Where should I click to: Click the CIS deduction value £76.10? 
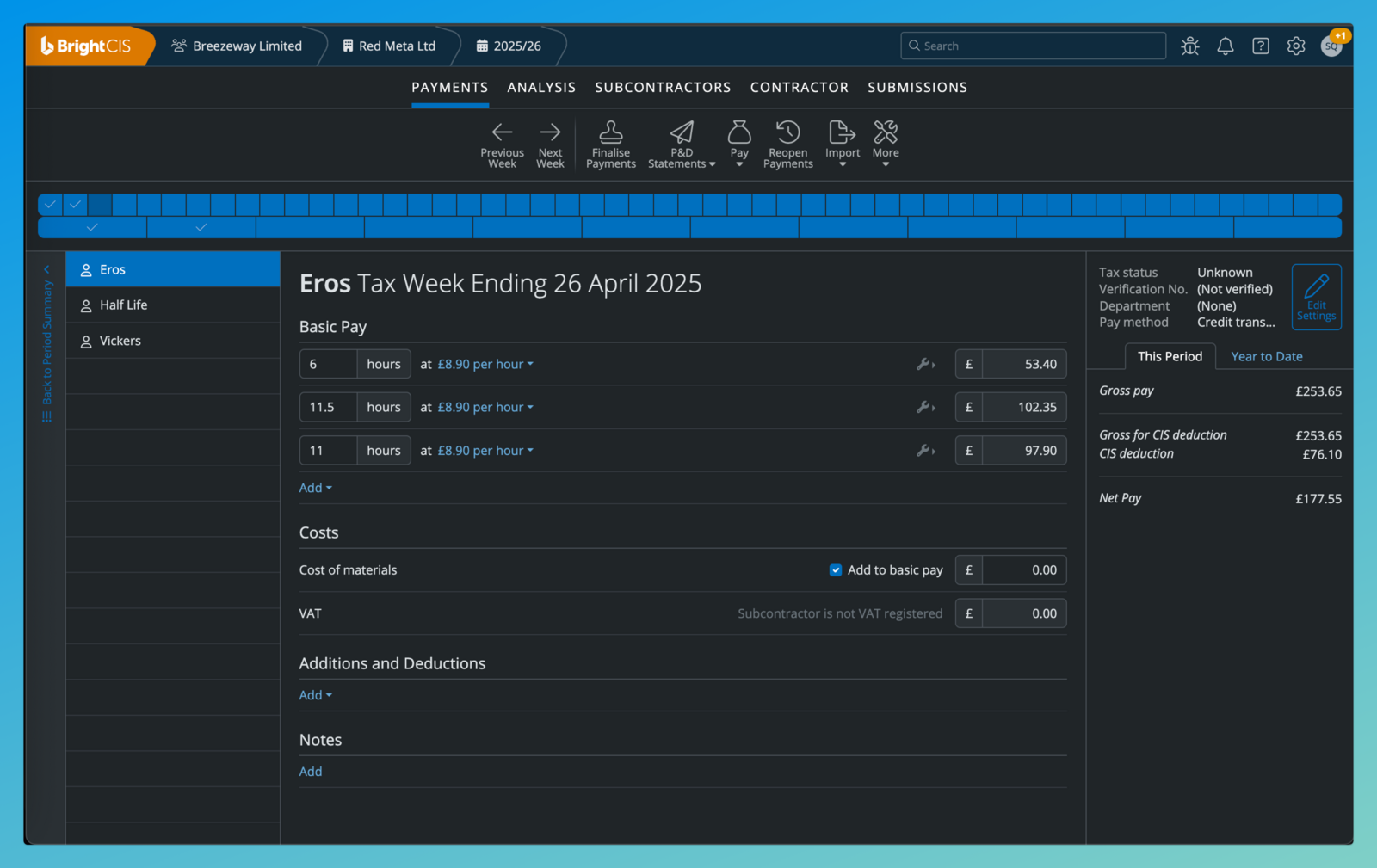(1322, 454)
